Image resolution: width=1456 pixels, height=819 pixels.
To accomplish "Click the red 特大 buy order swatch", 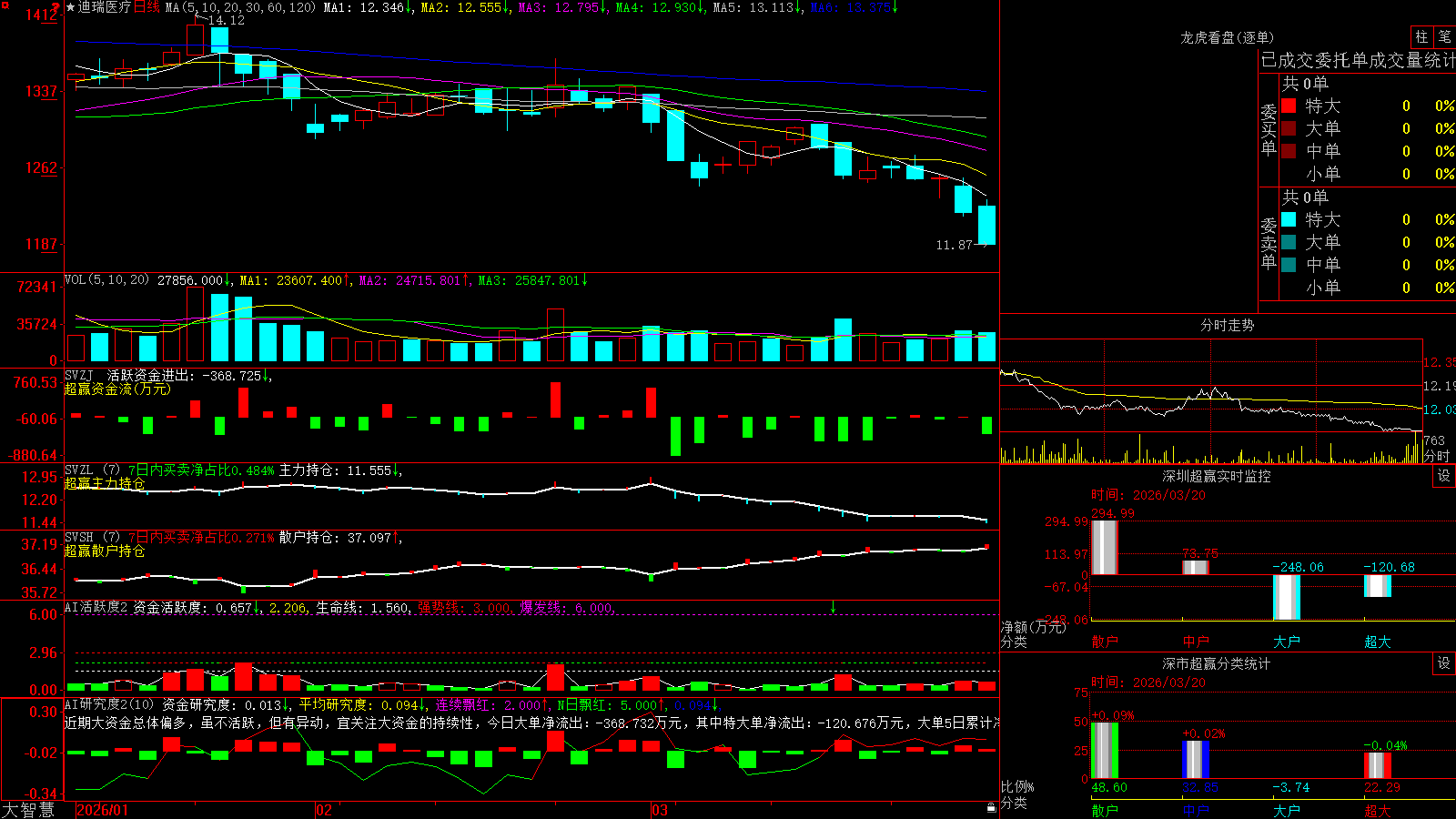I will [x=1289, y=106].
